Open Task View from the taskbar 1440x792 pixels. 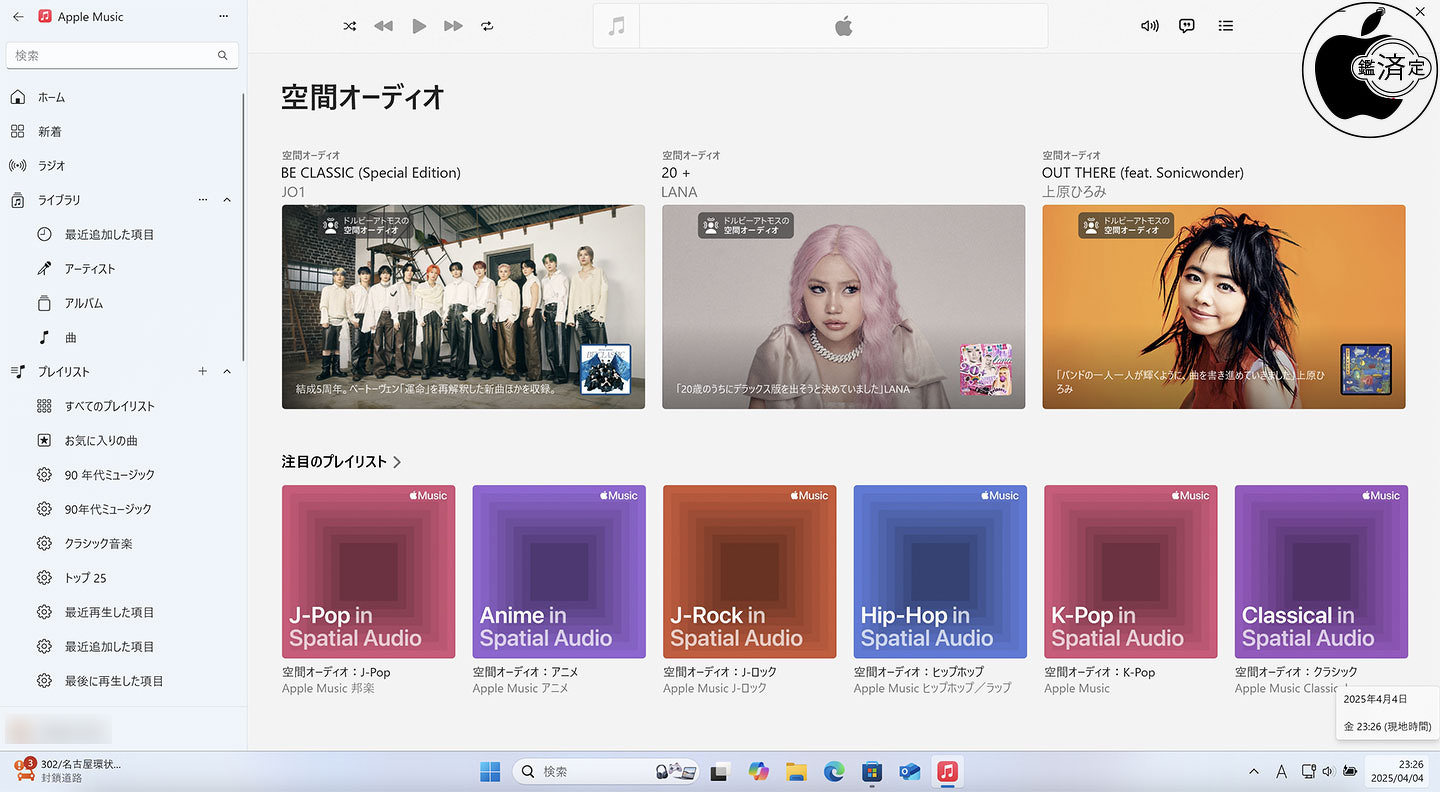pos(719,772)
